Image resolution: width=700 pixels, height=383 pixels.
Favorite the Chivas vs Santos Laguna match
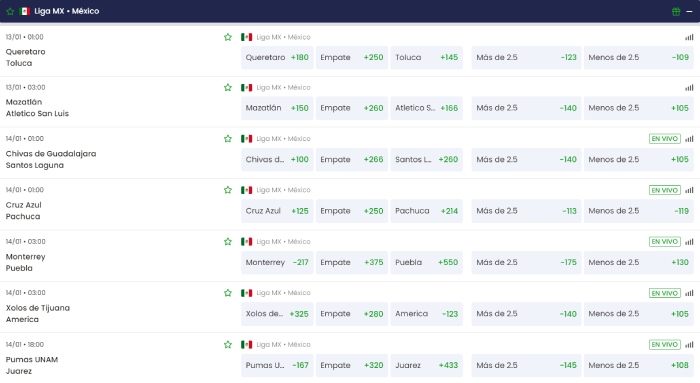(x=228, y=139)
